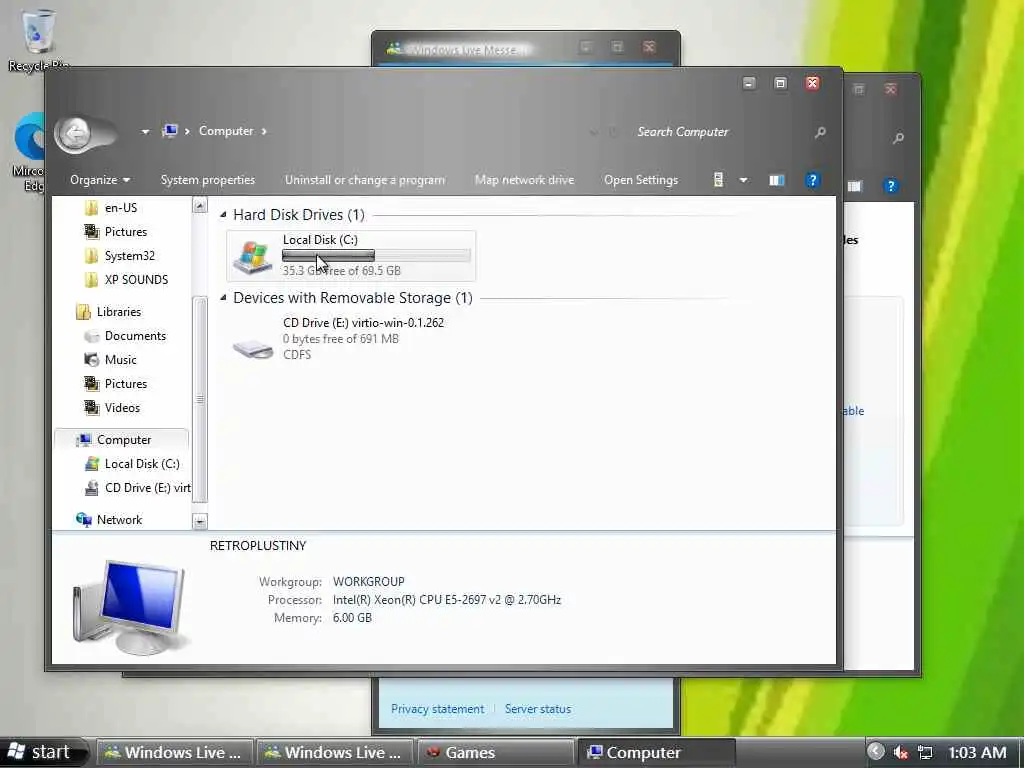
Task: Click the start button
Action: coord(43,752)
